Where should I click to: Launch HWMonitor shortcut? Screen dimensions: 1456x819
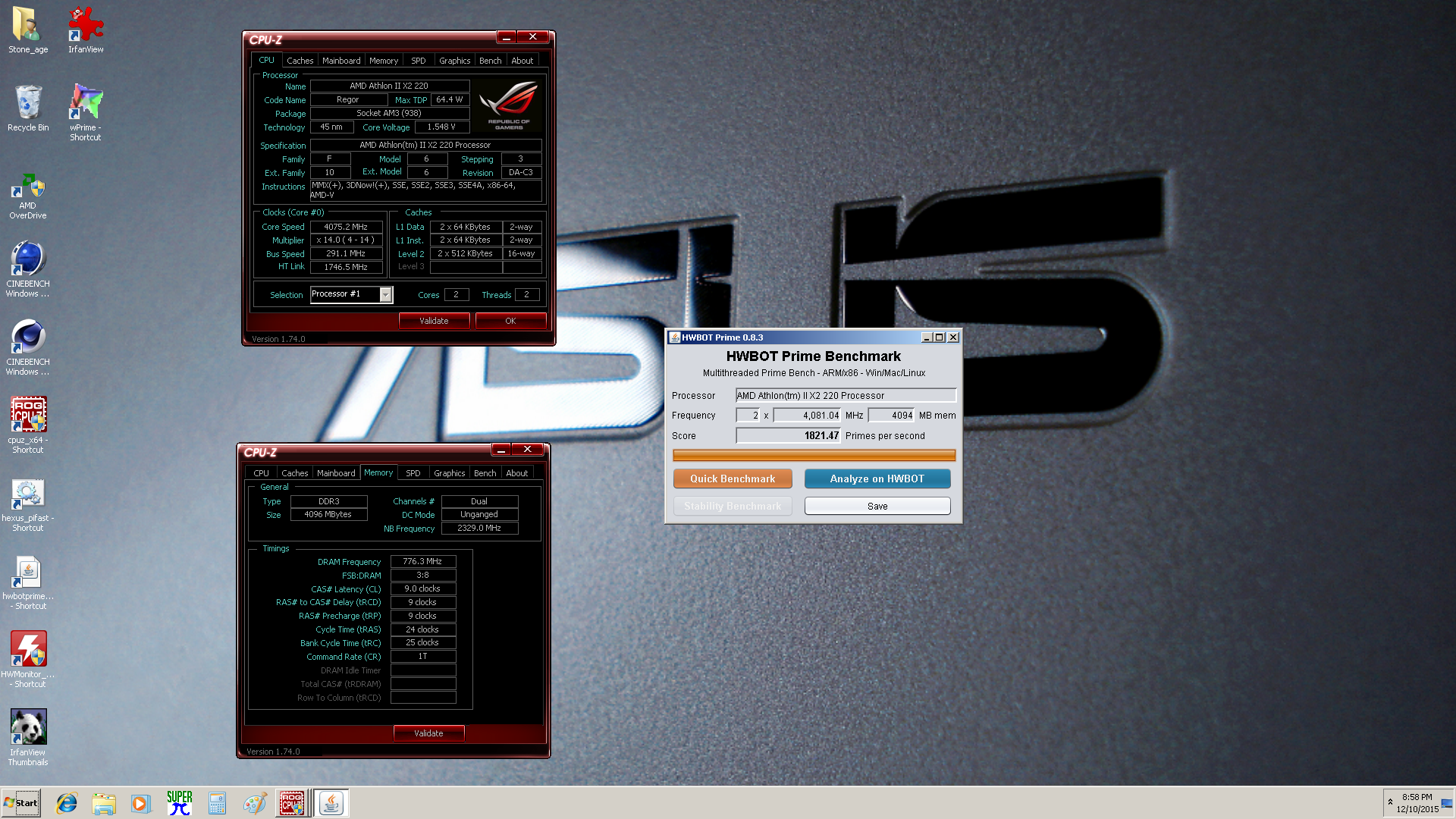tap(28, 660)
